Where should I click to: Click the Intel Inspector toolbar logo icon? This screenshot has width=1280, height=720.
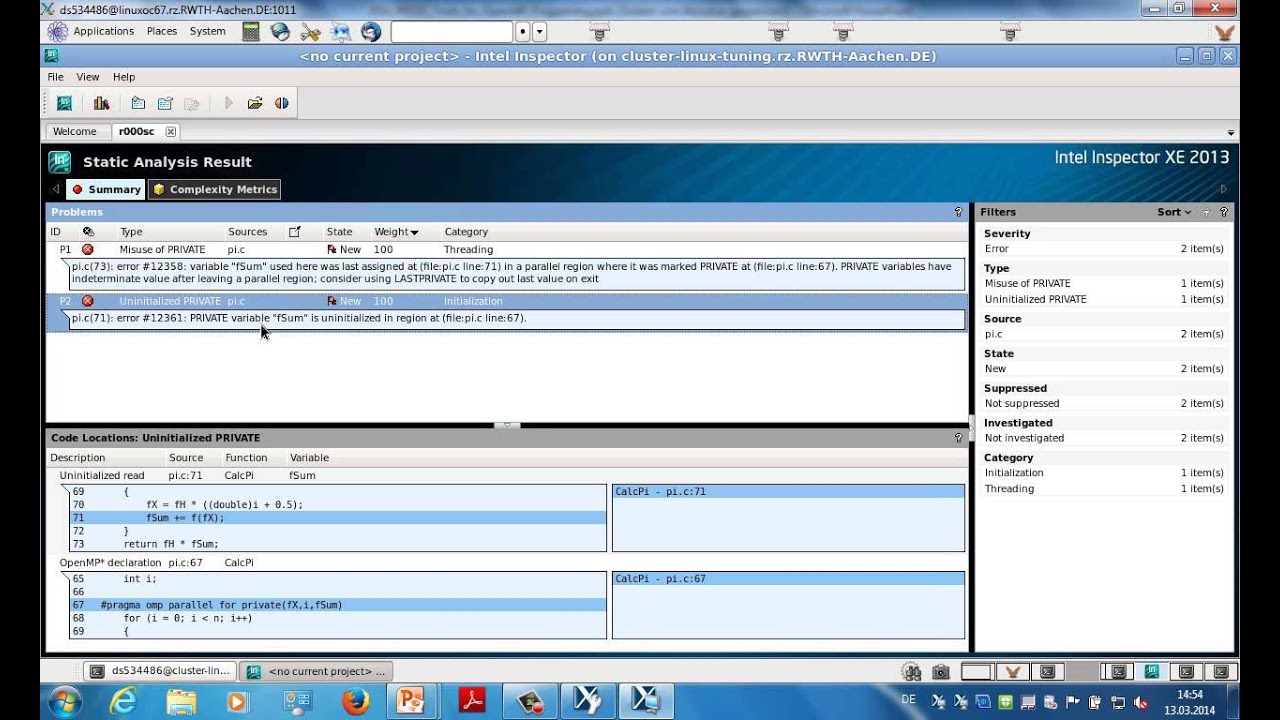tap(64, 103)
